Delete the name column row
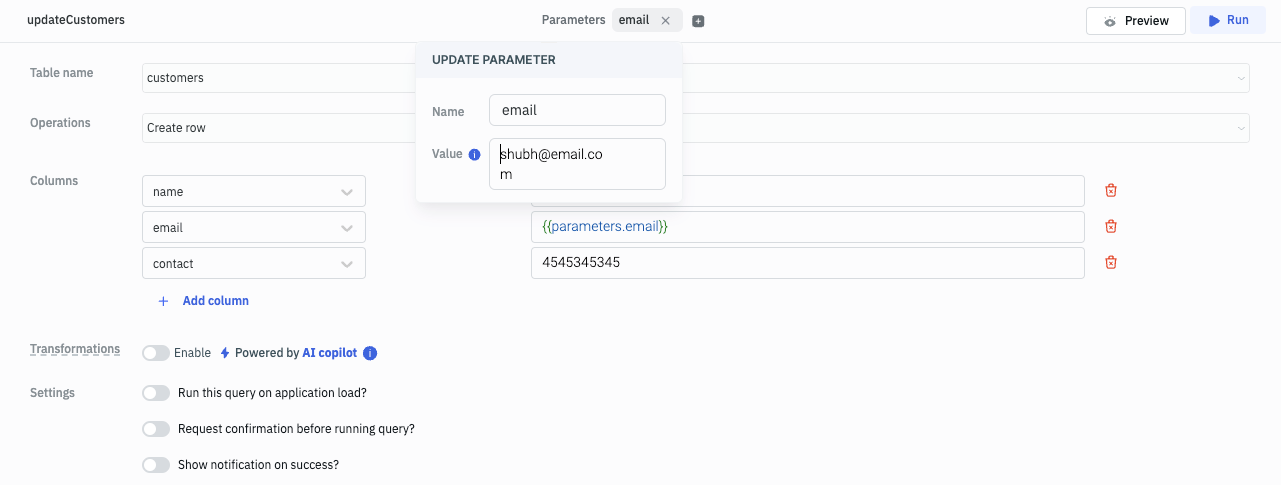The image size is (1281, 485). pyautogui.click(x=1110, y=191)
